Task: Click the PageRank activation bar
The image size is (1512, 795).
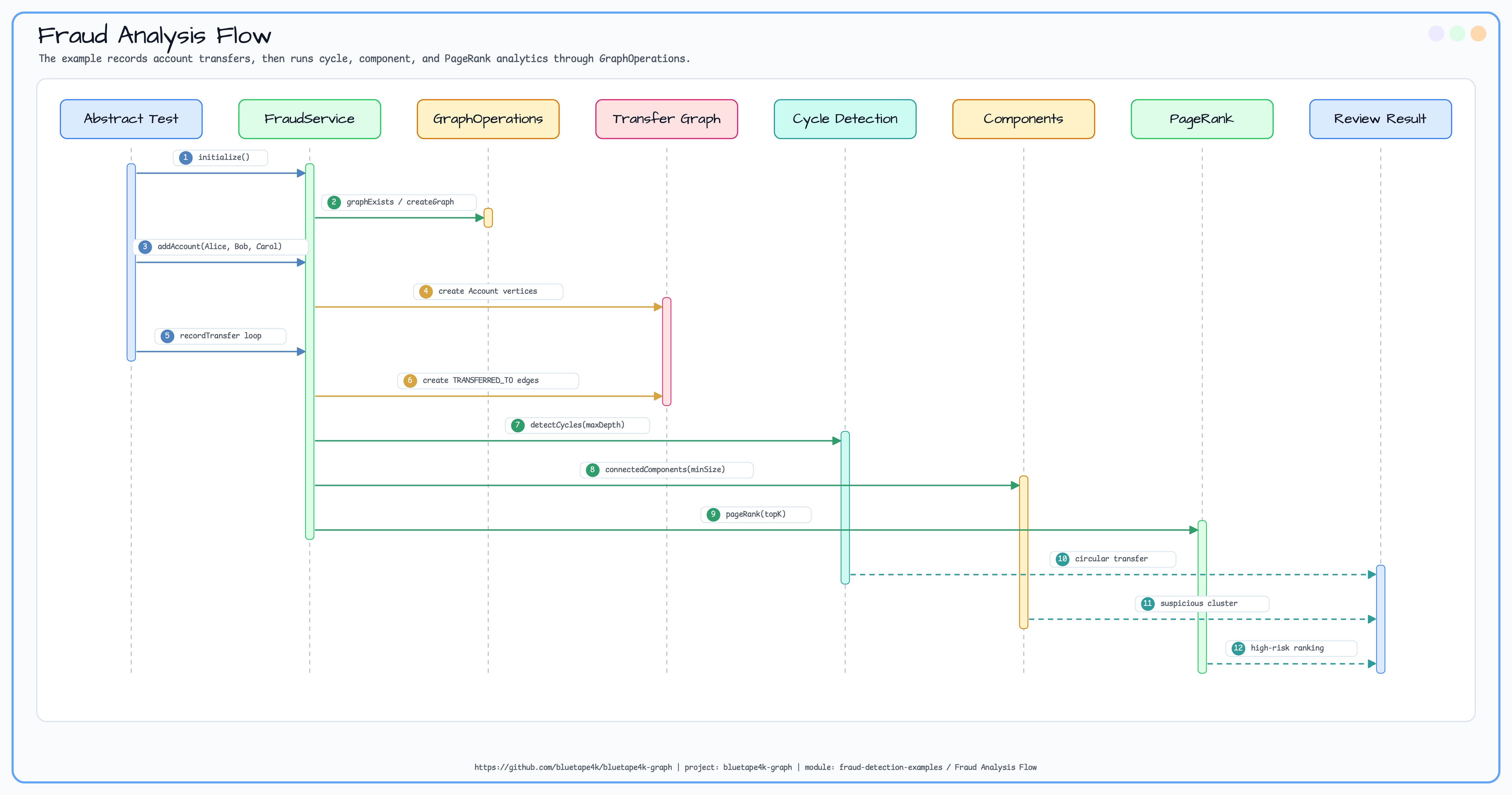Action: [1202, 597]
